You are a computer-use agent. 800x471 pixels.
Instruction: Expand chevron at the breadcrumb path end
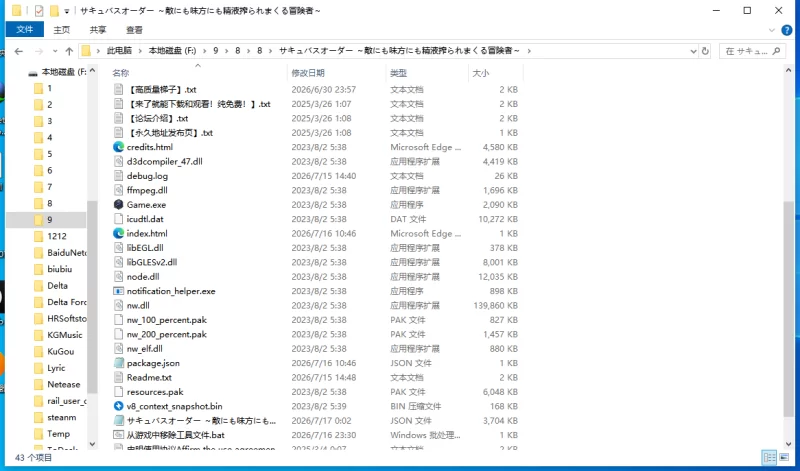529,51
